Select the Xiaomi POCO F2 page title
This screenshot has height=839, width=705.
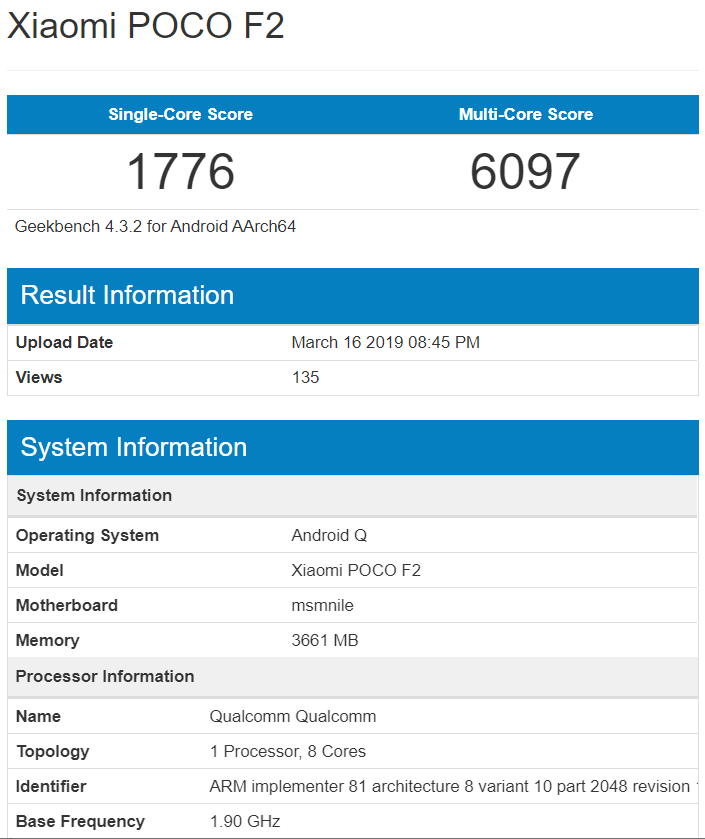coord(145,26)
